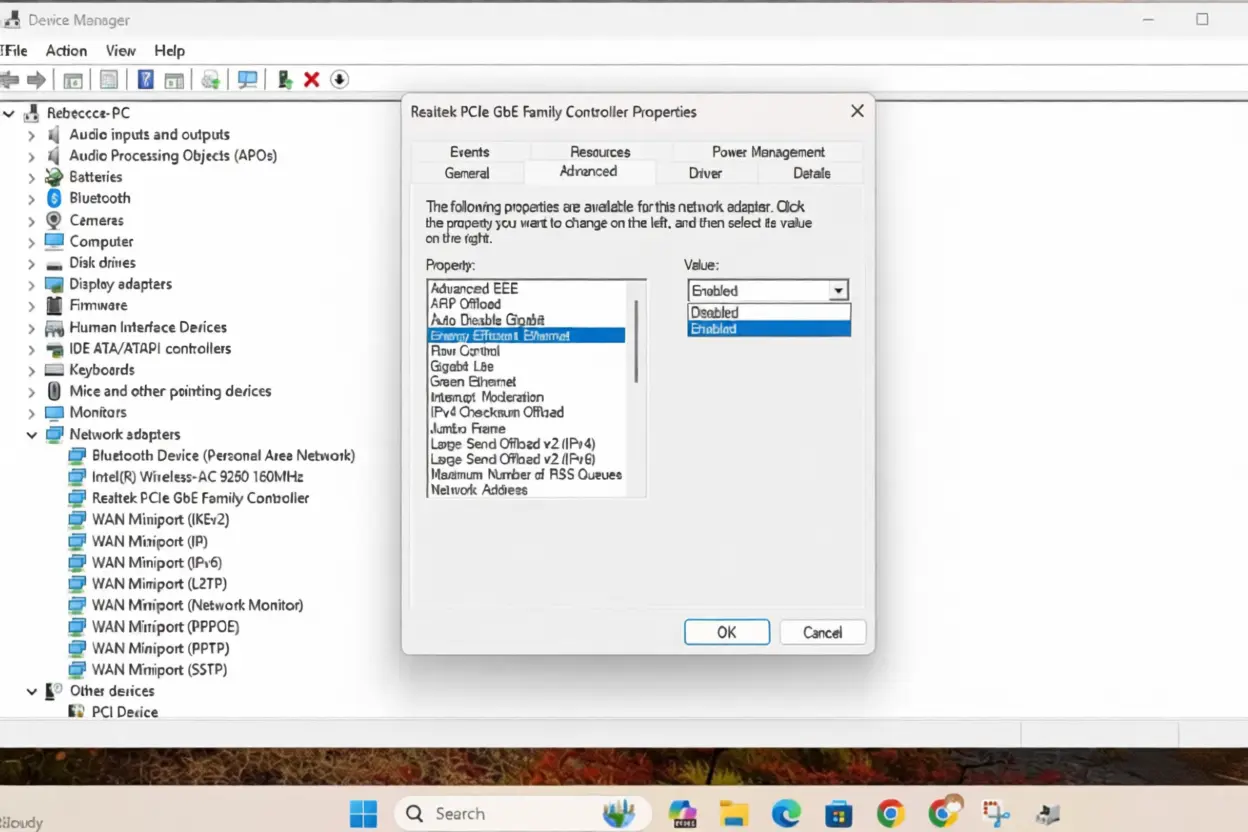Expand the Mice and other pointing devices node

31,391
